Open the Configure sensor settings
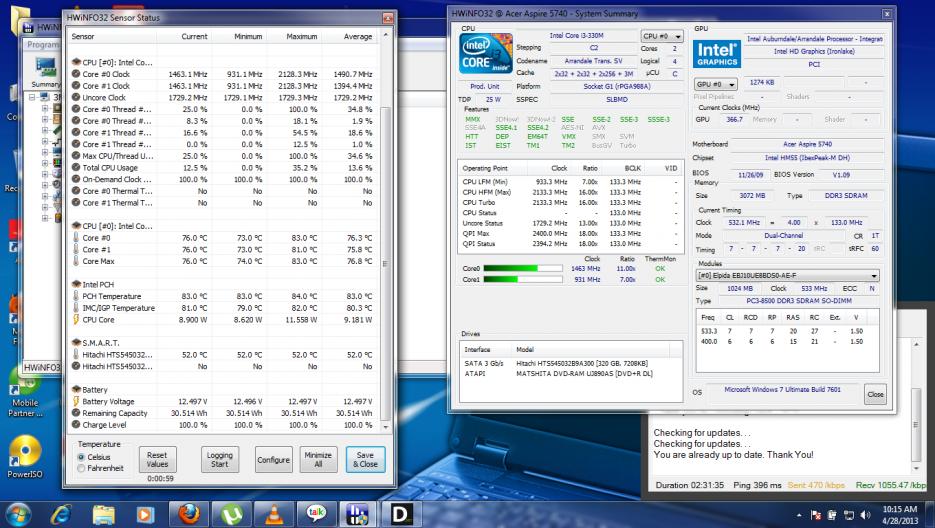Screen dimensions: 935x528 [x=273, y=460]
